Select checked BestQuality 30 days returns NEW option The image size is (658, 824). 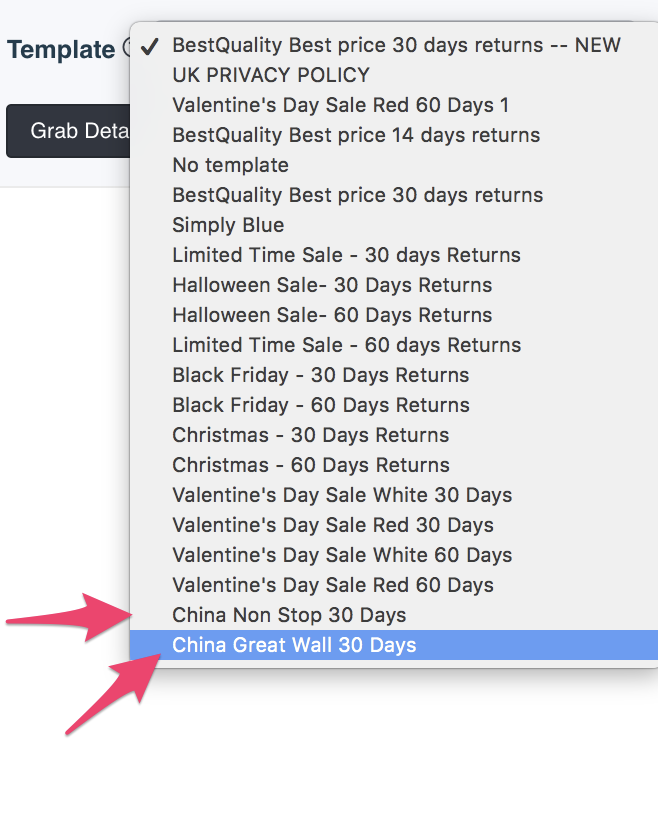coord(394,45)
